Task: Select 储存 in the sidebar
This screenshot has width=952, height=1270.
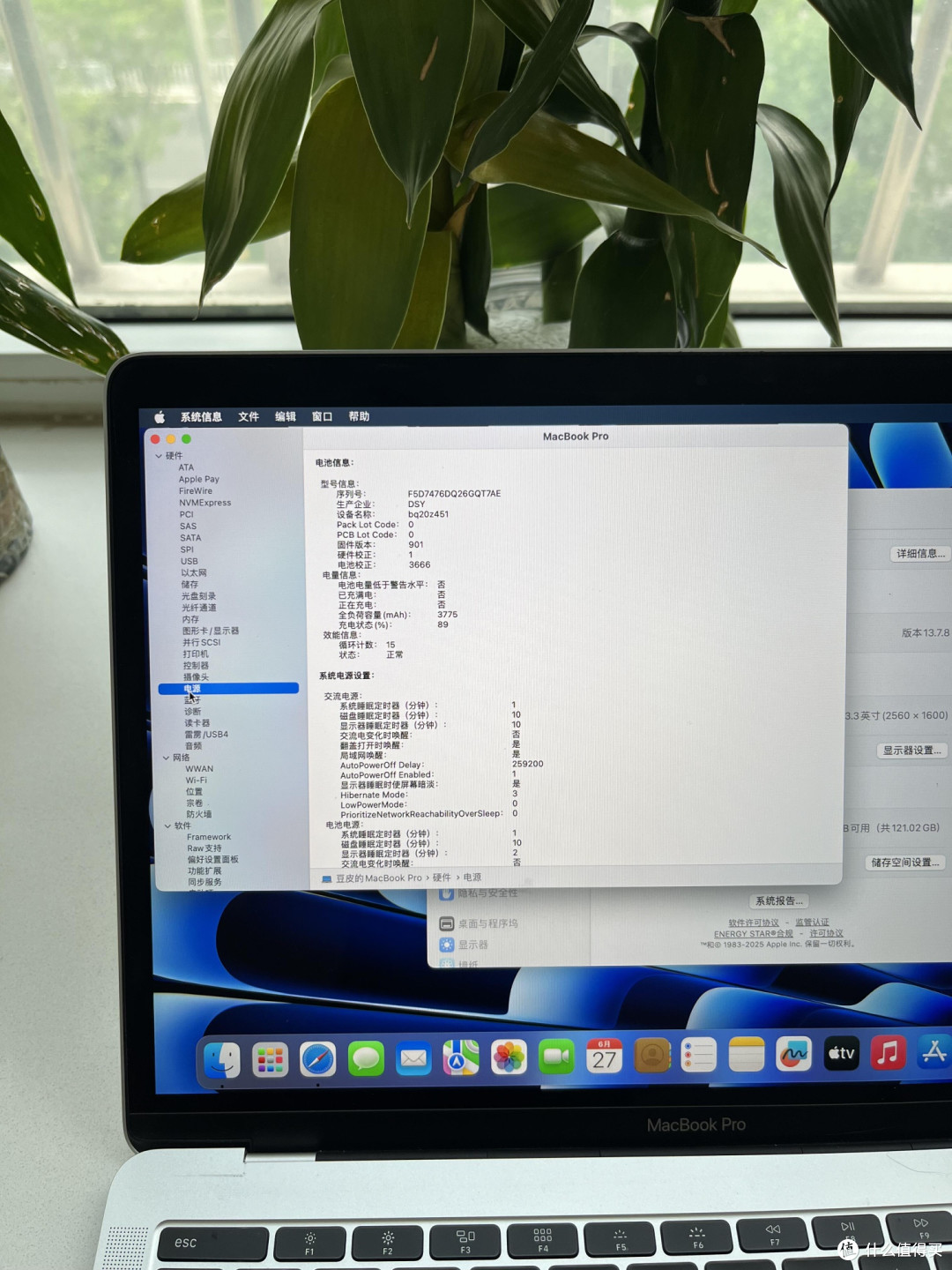Action: (x=190, y=584)
